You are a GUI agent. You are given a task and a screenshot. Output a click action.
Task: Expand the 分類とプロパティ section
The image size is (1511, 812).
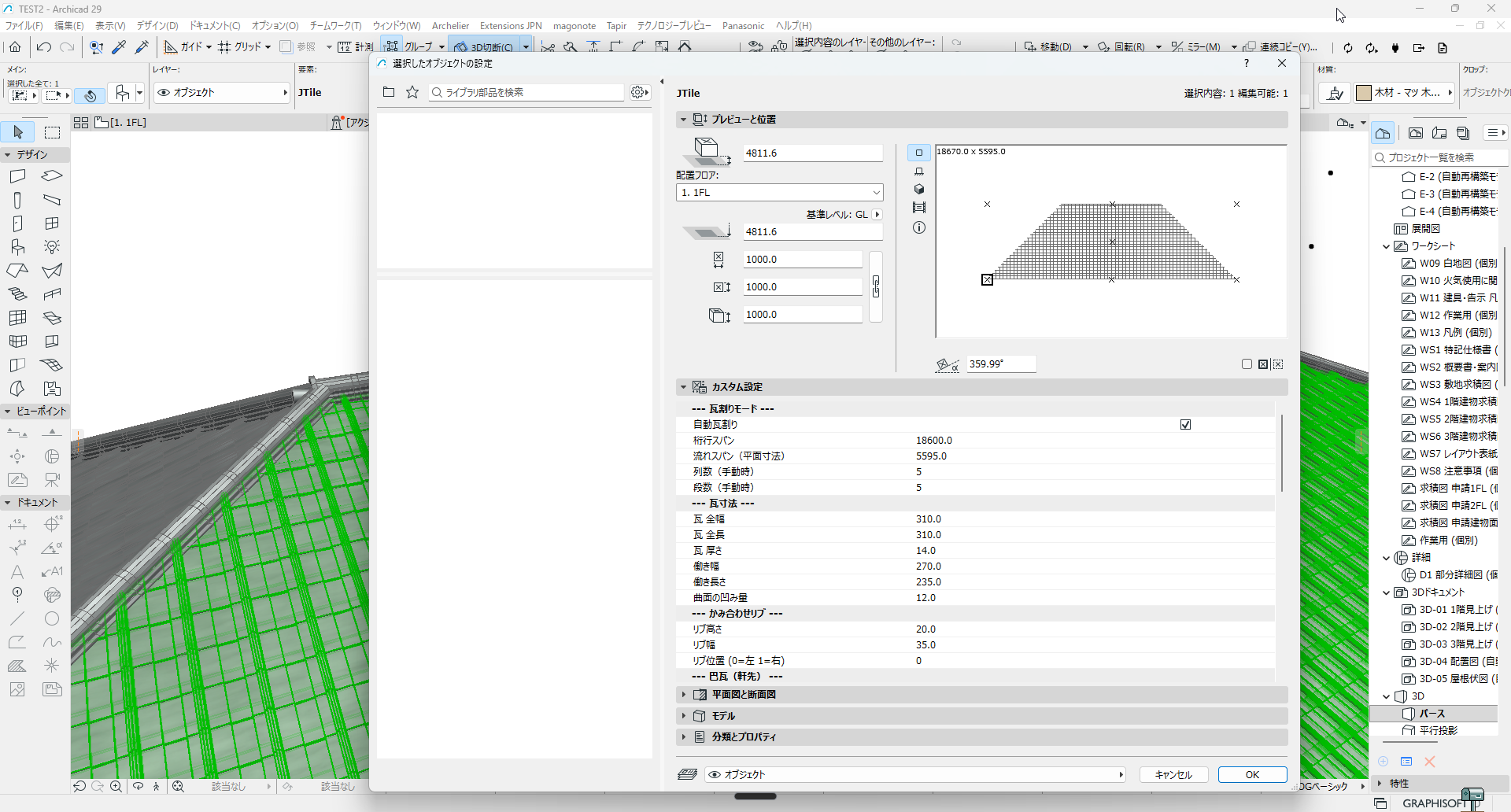(x=683, y=737)
